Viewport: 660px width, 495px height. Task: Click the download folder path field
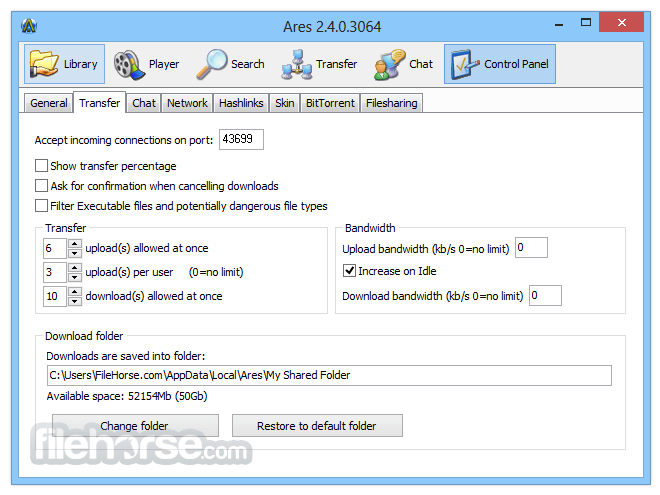coord(329,375)
